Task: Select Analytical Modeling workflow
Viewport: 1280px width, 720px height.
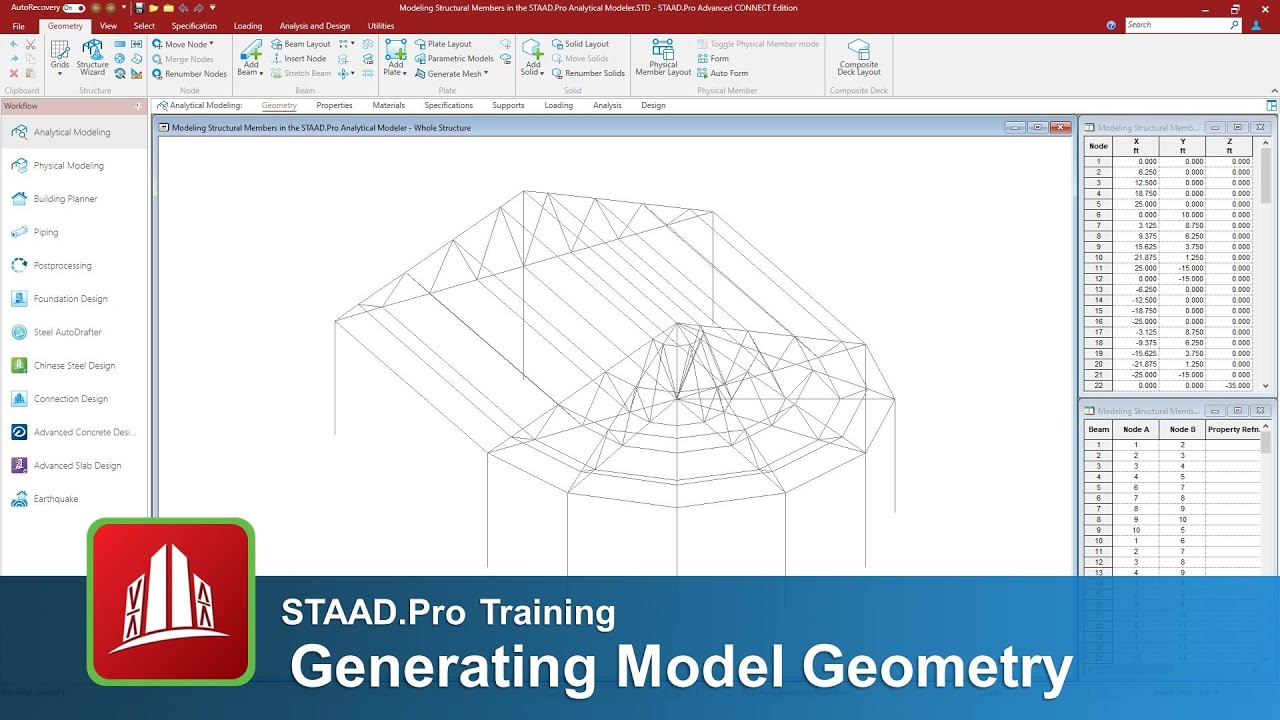Action: click(75, 132)
